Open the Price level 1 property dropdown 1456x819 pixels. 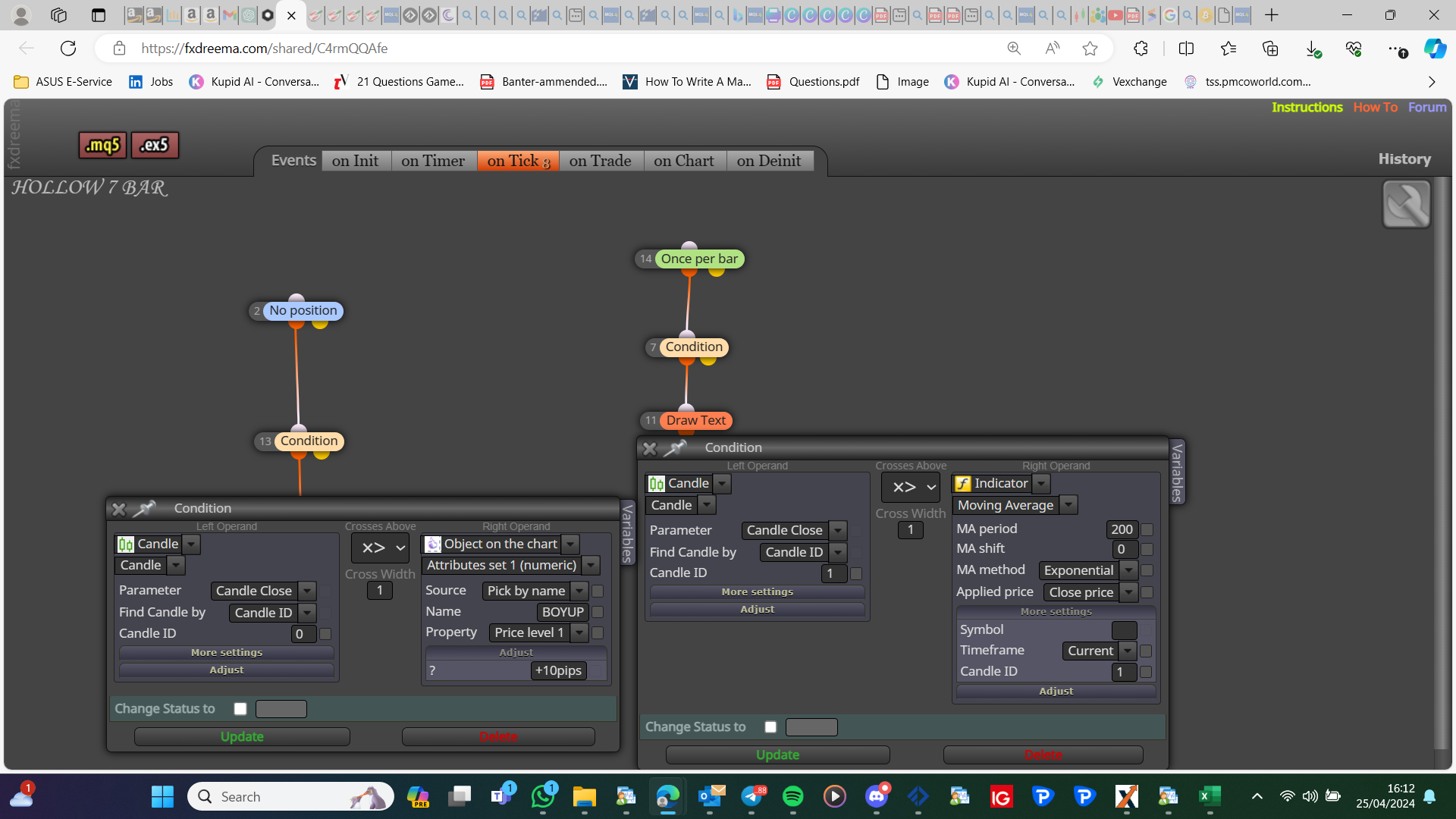point(579,632)
